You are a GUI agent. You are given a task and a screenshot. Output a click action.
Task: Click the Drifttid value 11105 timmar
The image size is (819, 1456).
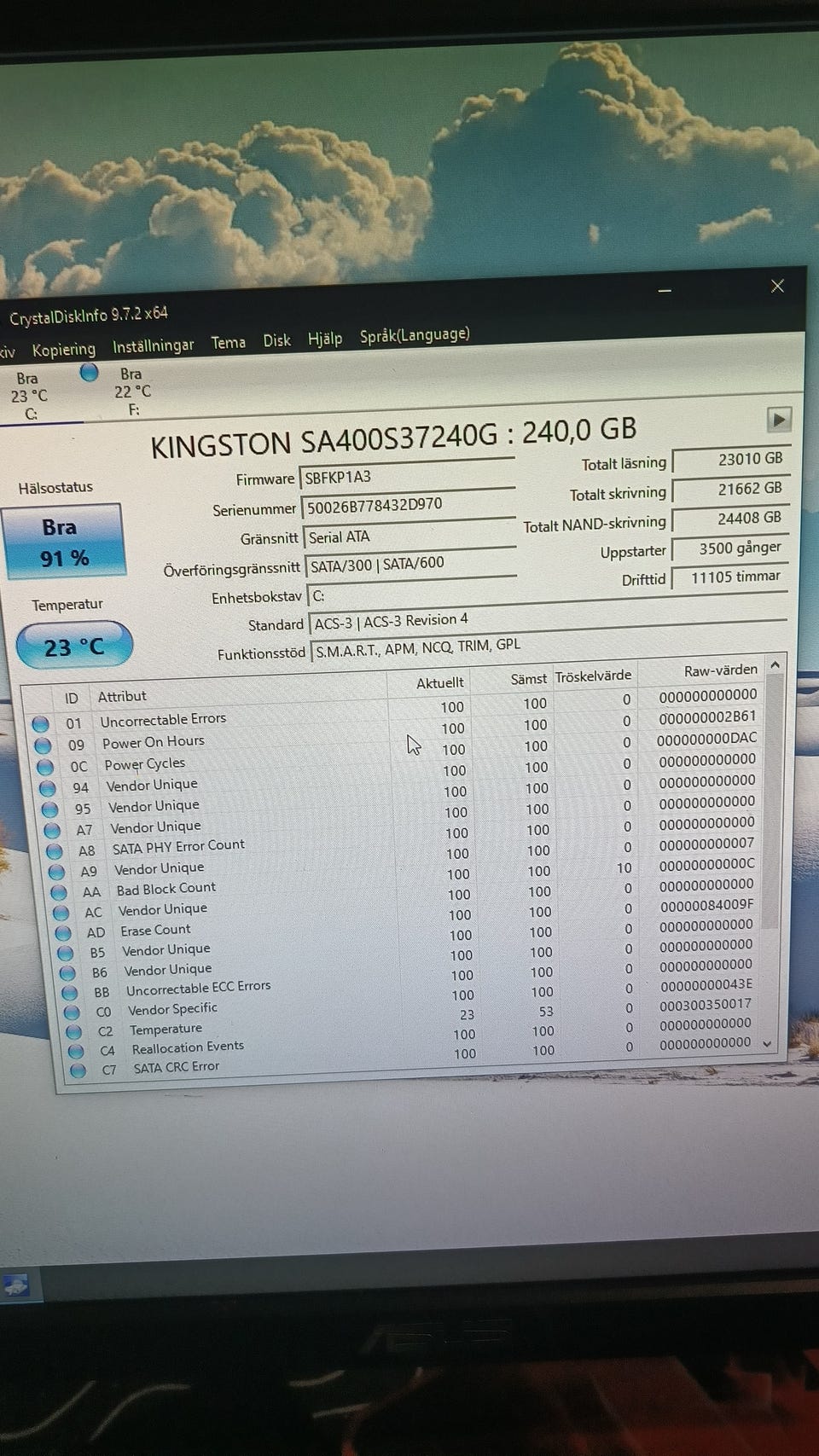pyautogui.click(x=731, y=577)
